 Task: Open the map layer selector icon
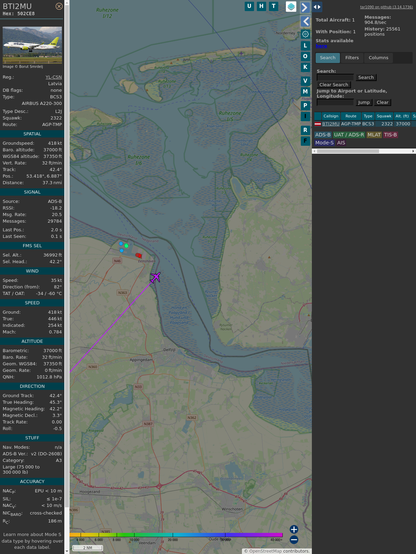[x=291, y=6]
